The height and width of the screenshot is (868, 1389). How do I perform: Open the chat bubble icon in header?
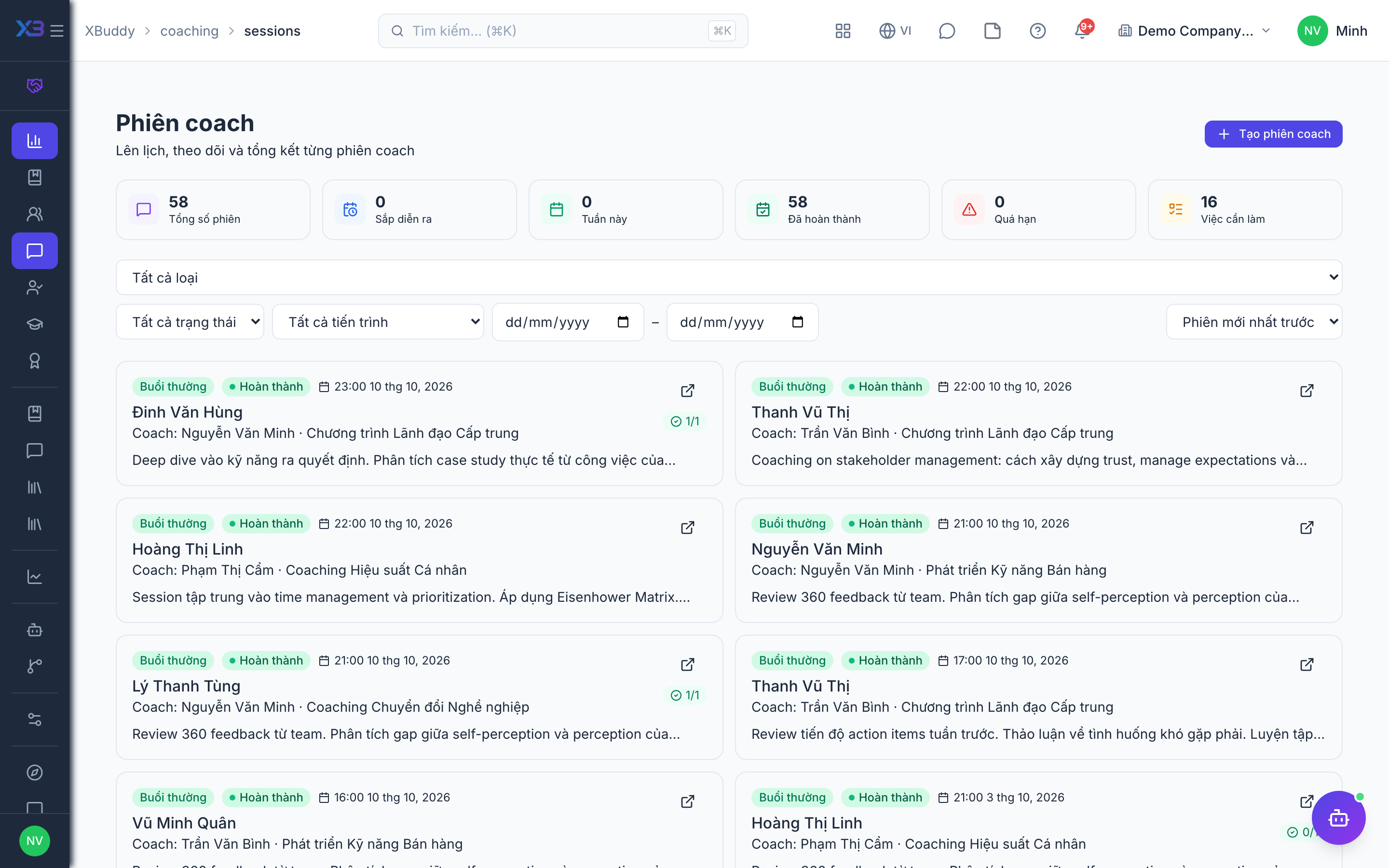946,30
